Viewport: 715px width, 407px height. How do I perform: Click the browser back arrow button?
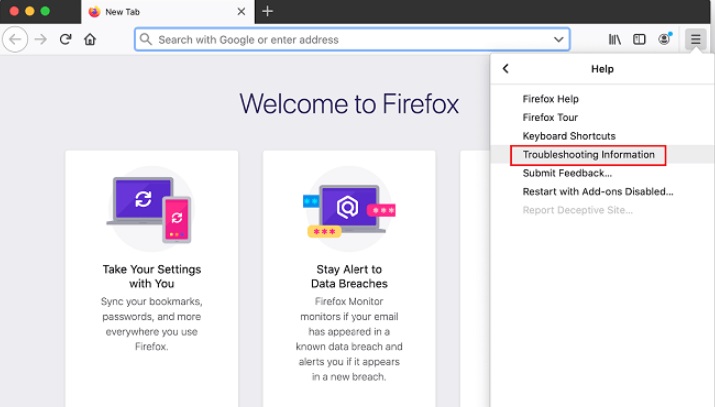tap(15, 40)
